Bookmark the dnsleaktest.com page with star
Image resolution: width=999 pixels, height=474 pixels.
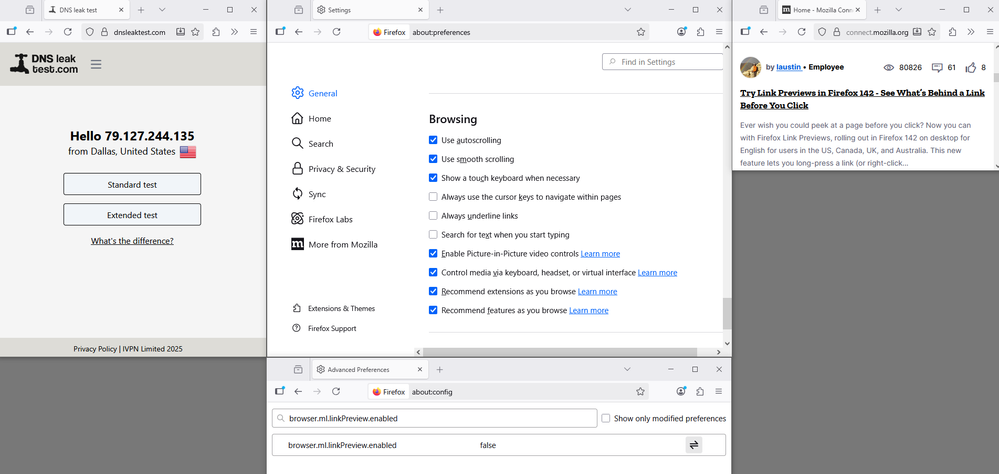pyautogui.click(x=196, y=32)
